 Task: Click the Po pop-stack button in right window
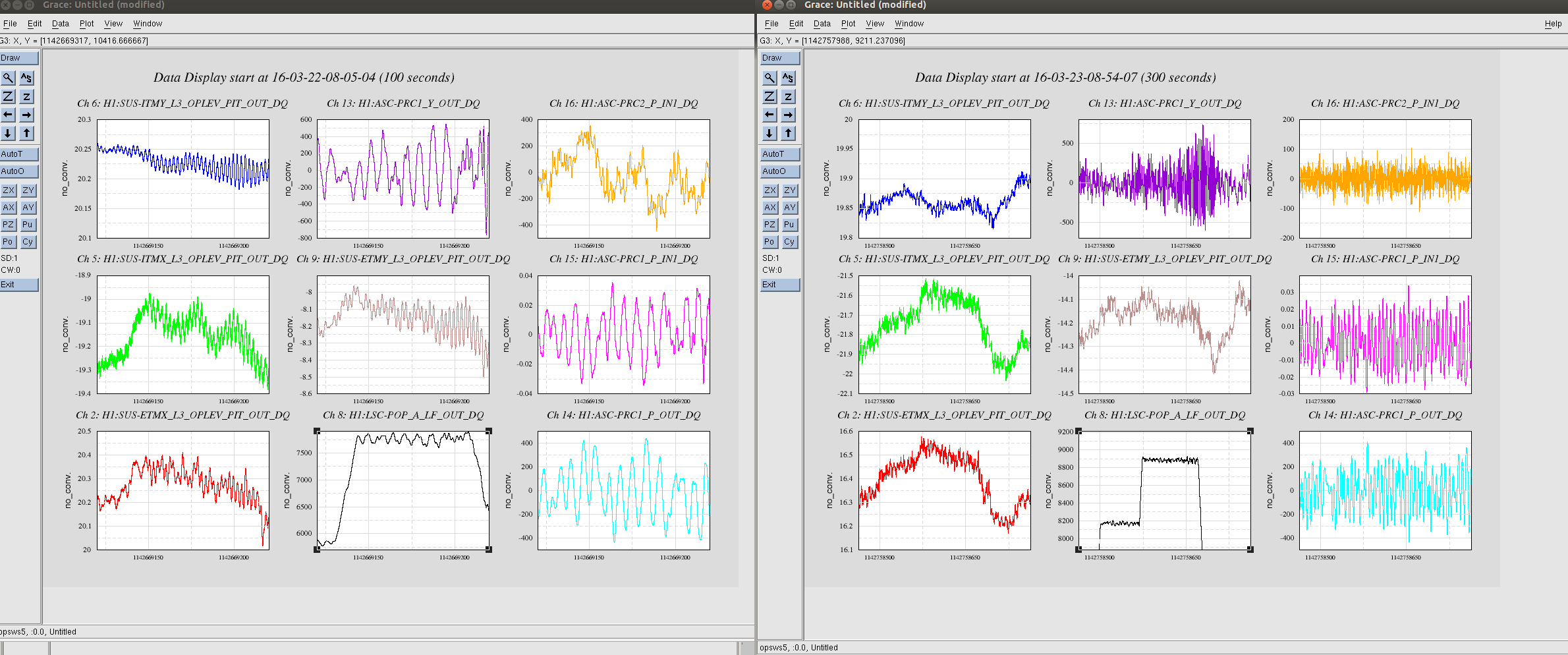tap(770, 242)
